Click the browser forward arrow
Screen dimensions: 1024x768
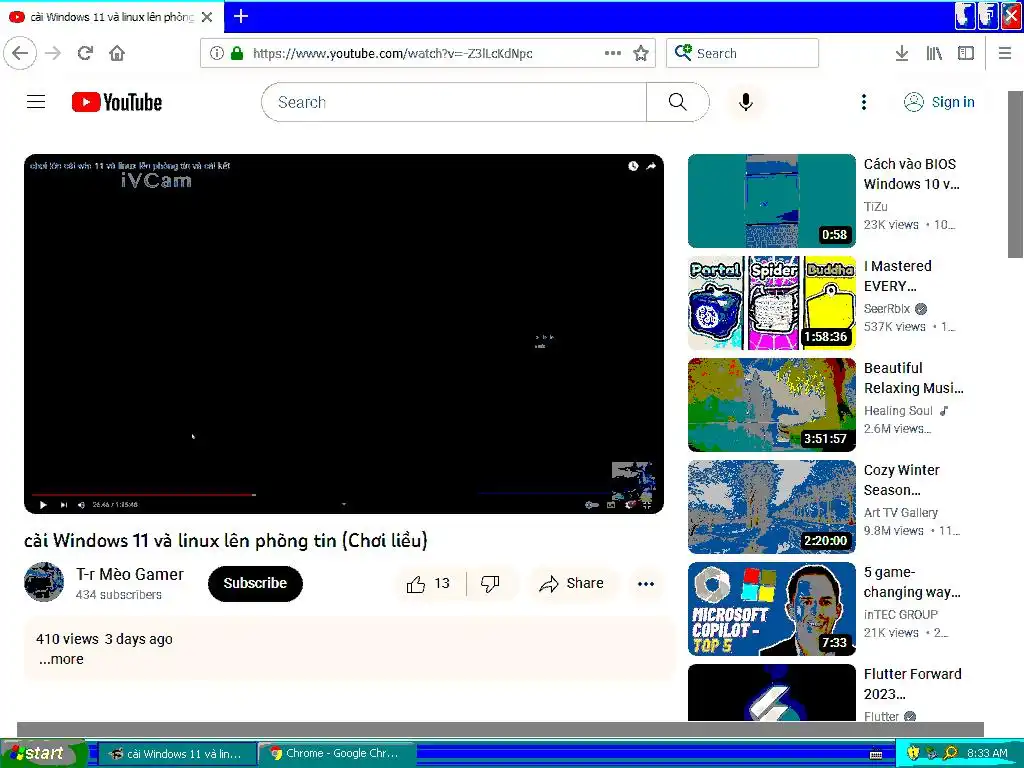tap(53, 53)
